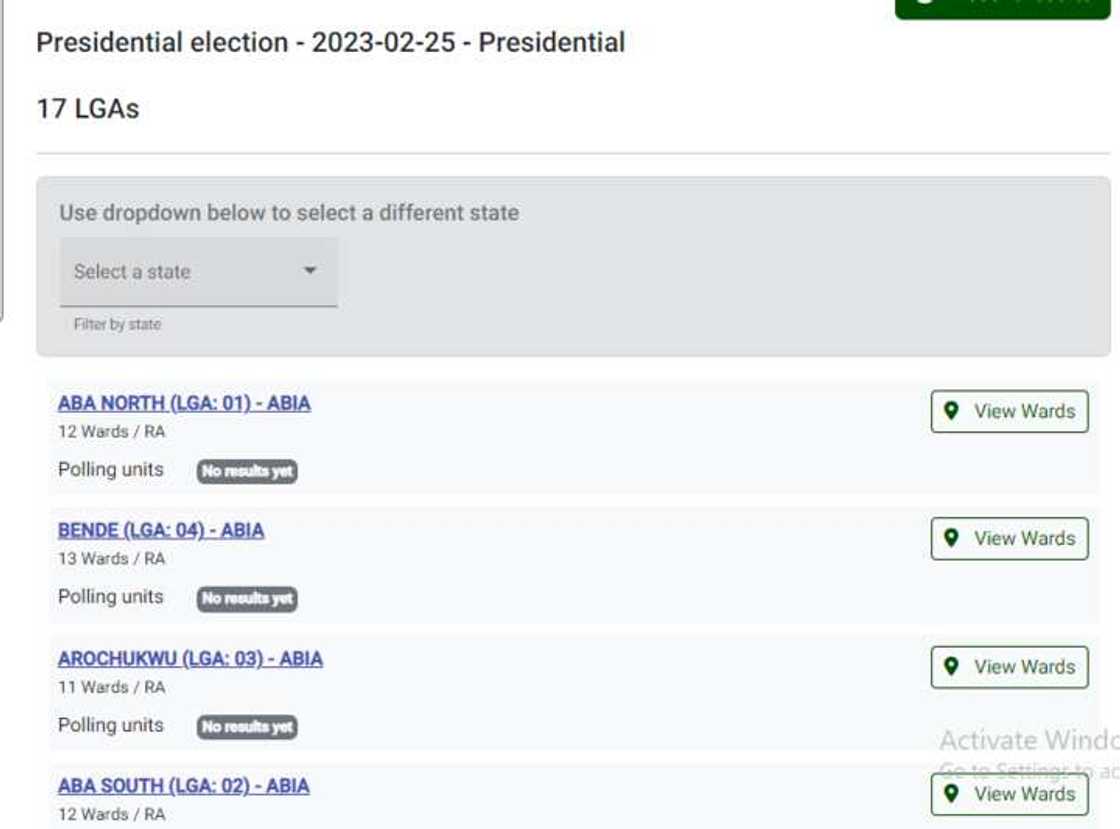Click the map pin icon beside ABA NORTH's View Wards
Viewport: 1120px width, 829px height.
pyautogui.click(x=953, y=411)
